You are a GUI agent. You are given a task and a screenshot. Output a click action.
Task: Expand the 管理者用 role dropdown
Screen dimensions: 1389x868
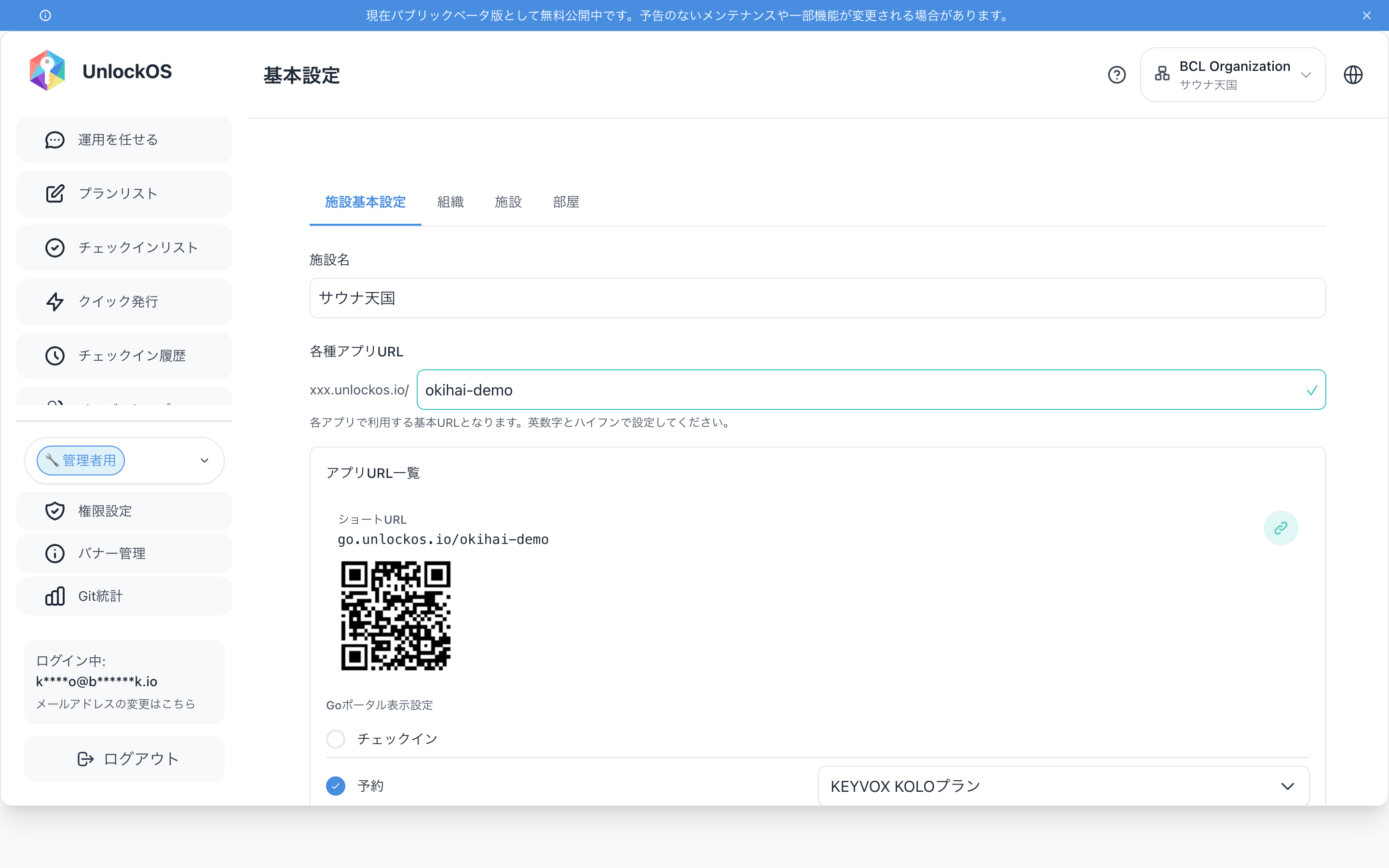click(124, 461)
